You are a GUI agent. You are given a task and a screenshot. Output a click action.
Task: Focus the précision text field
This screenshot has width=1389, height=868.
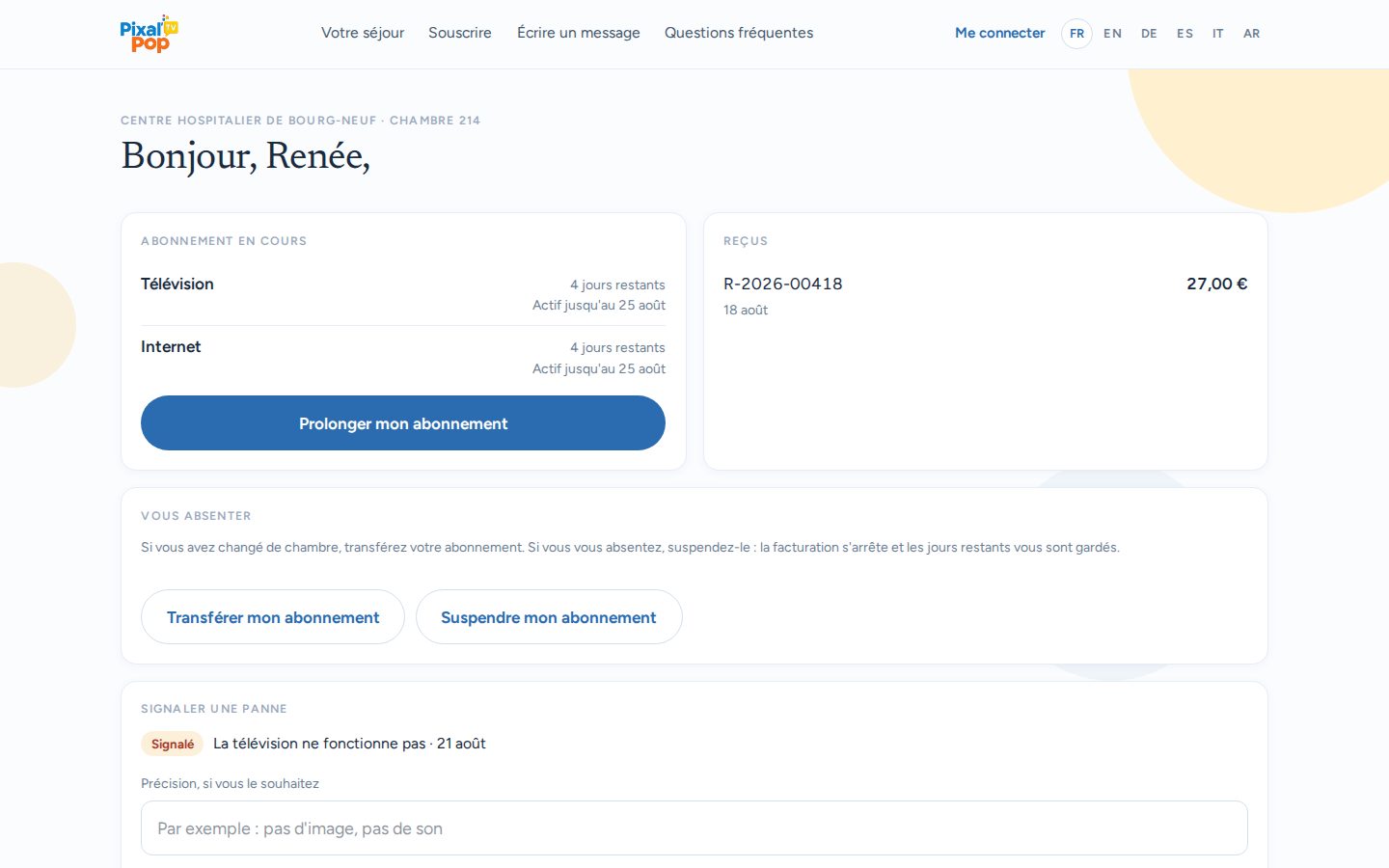694,828
